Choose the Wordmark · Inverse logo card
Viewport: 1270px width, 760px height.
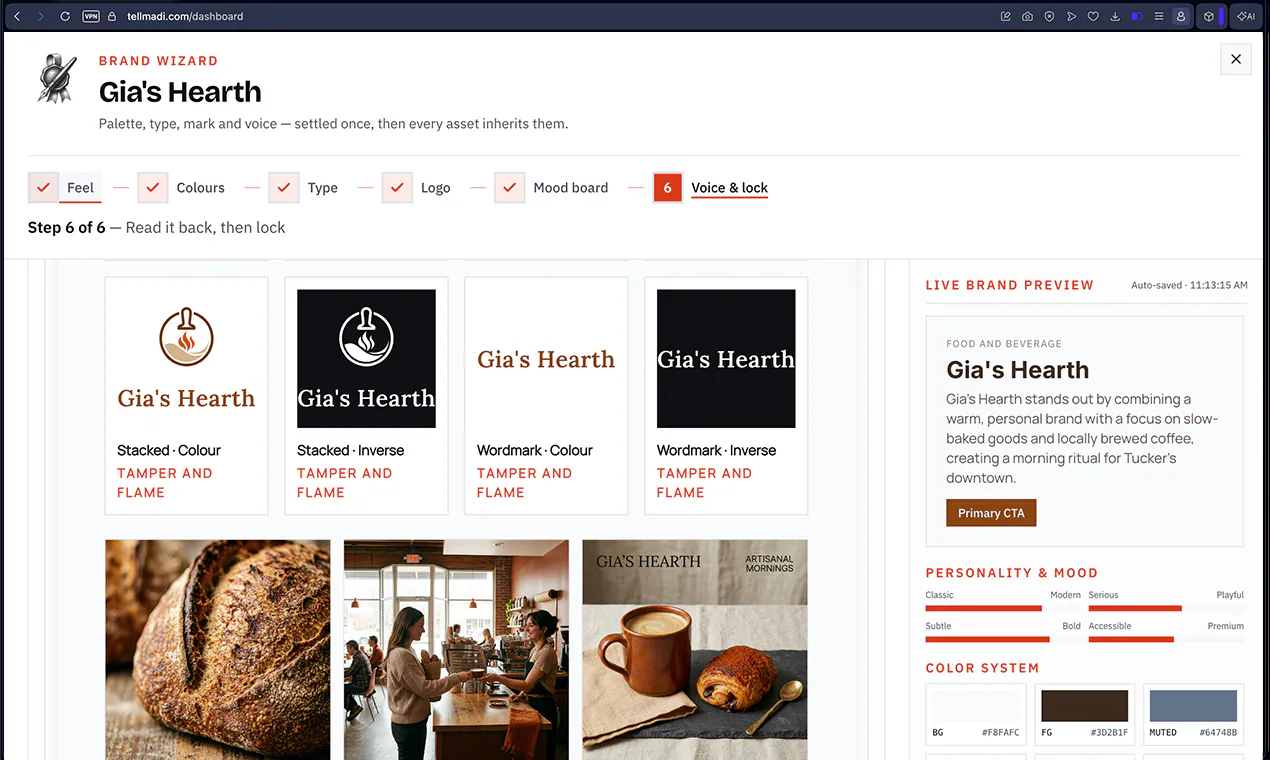726,396
